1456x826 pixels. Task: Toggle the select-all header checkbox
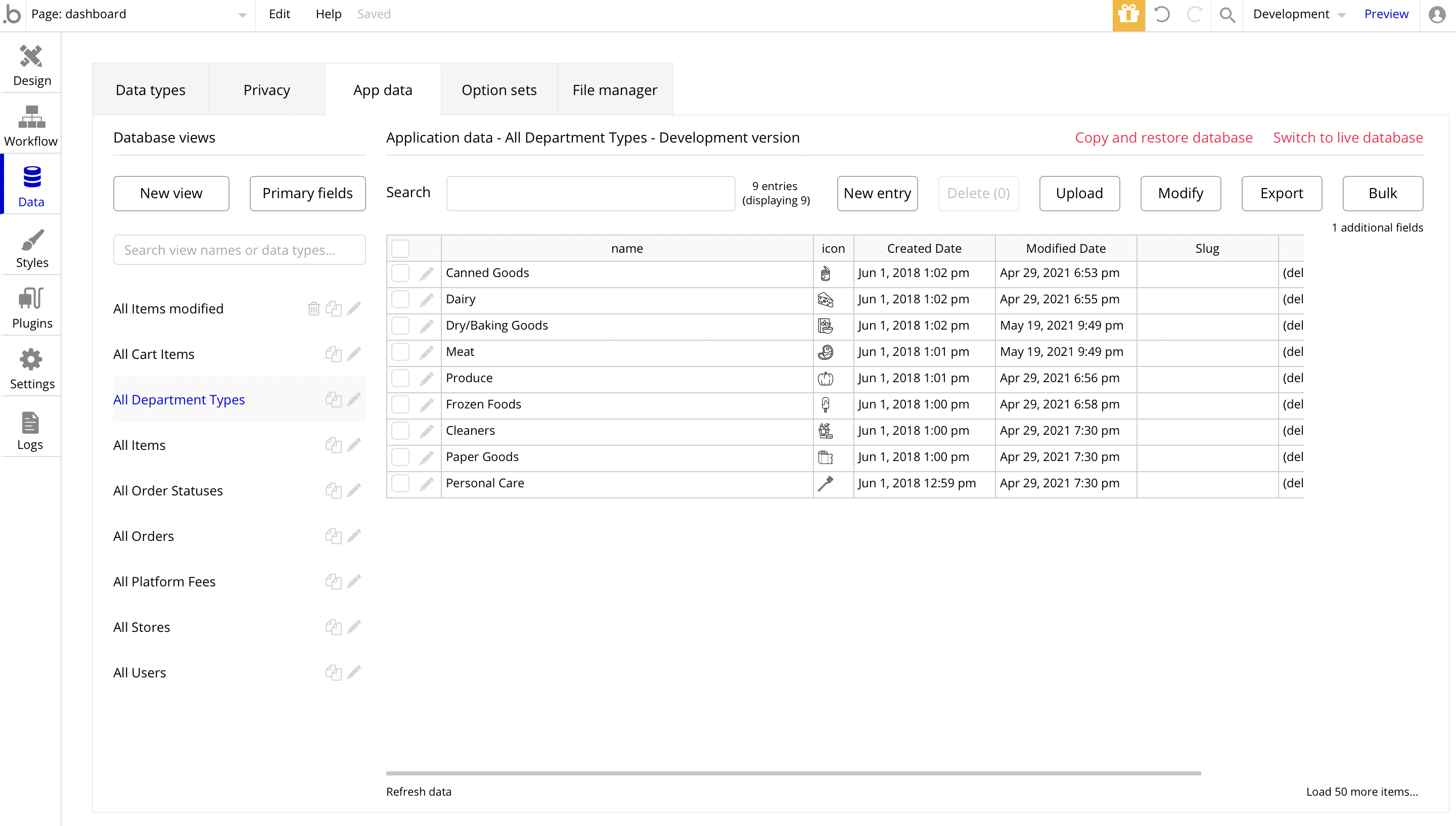[x=400, y=249]
